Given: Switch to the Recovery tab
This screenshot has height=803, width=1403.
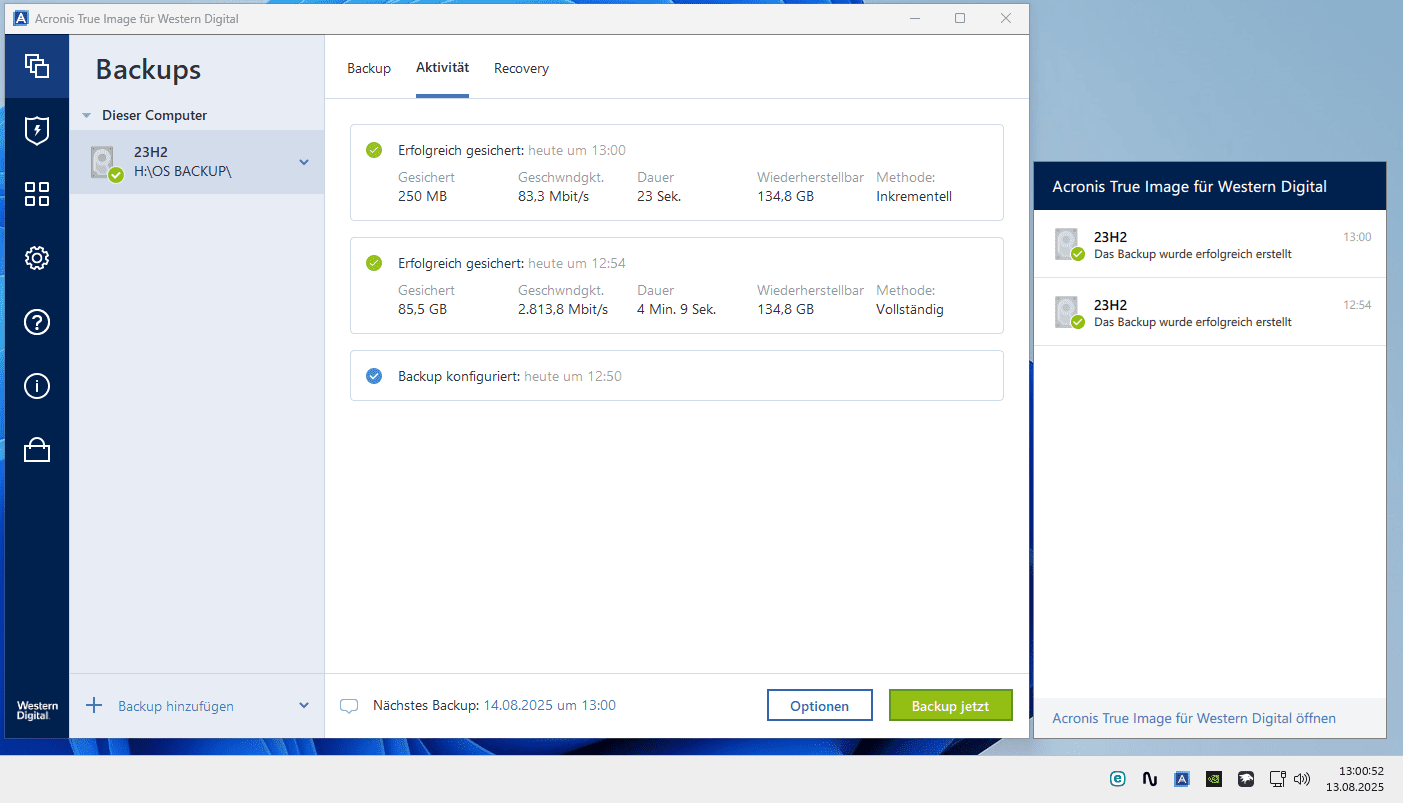Looking at the screenshot, I should point(521,68).
